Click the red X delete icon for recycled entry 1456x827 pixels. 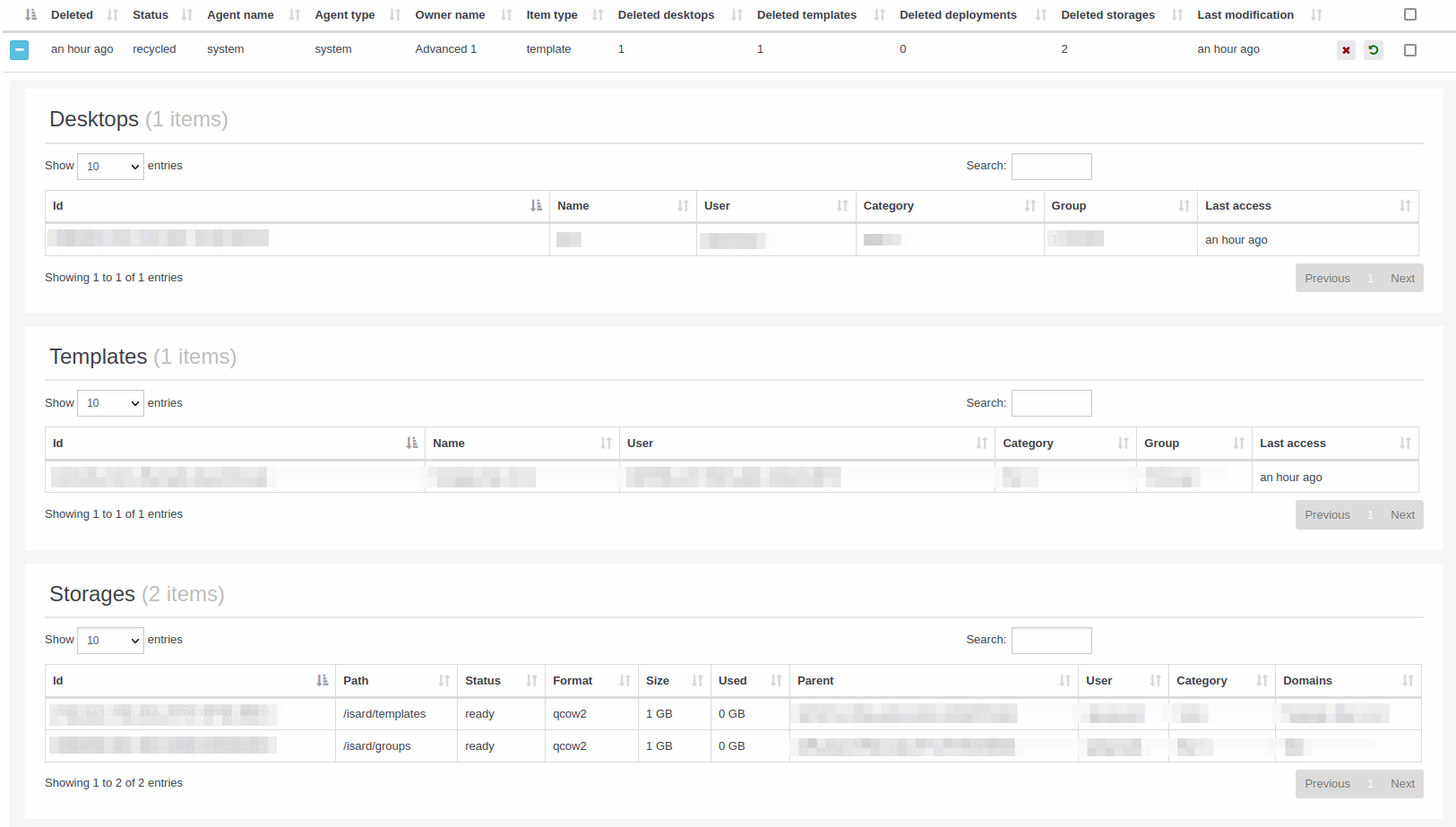1345,50
